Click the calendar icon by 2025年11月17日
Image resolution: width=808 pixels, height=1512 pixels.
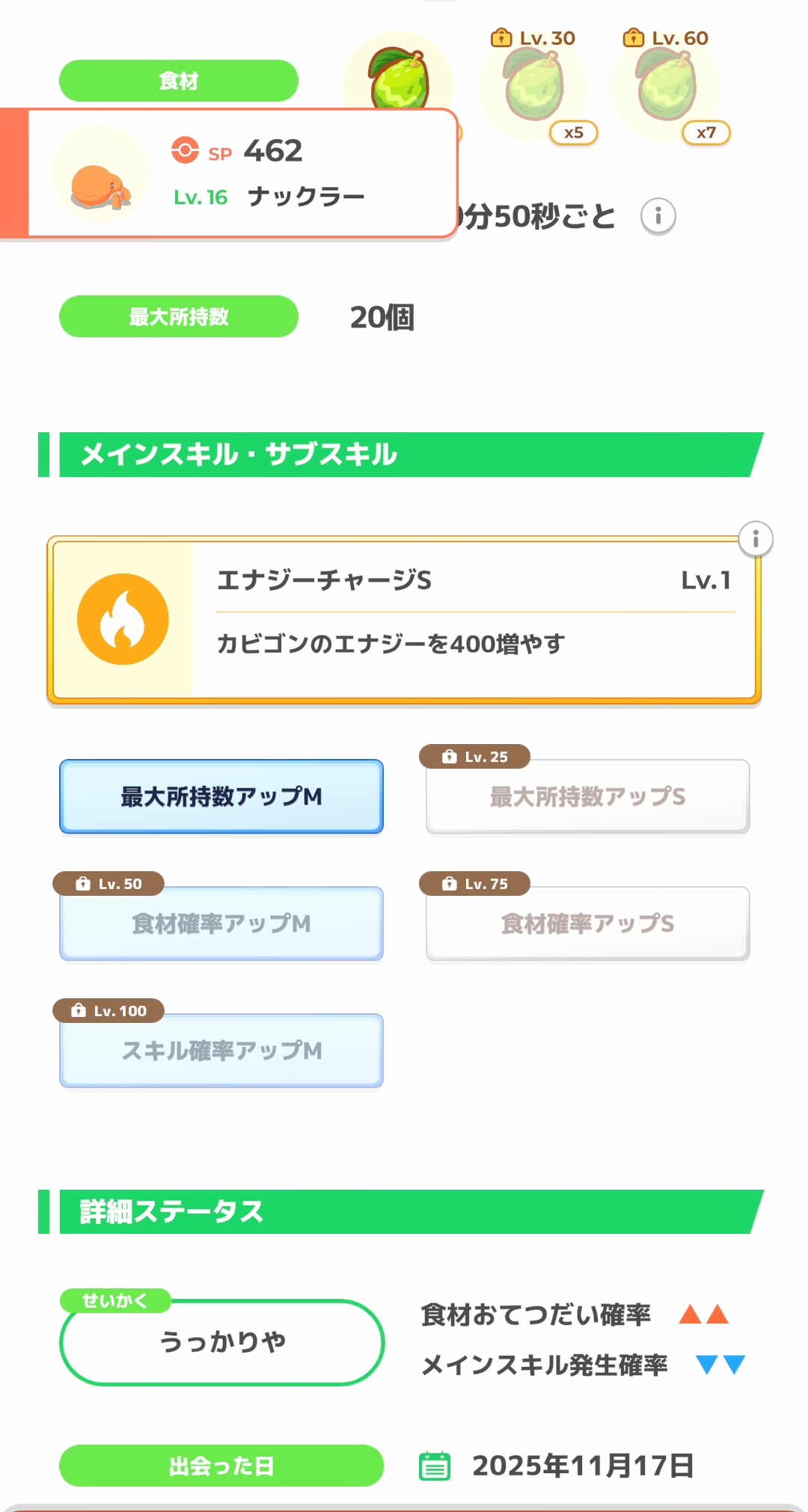[435, 1466]
